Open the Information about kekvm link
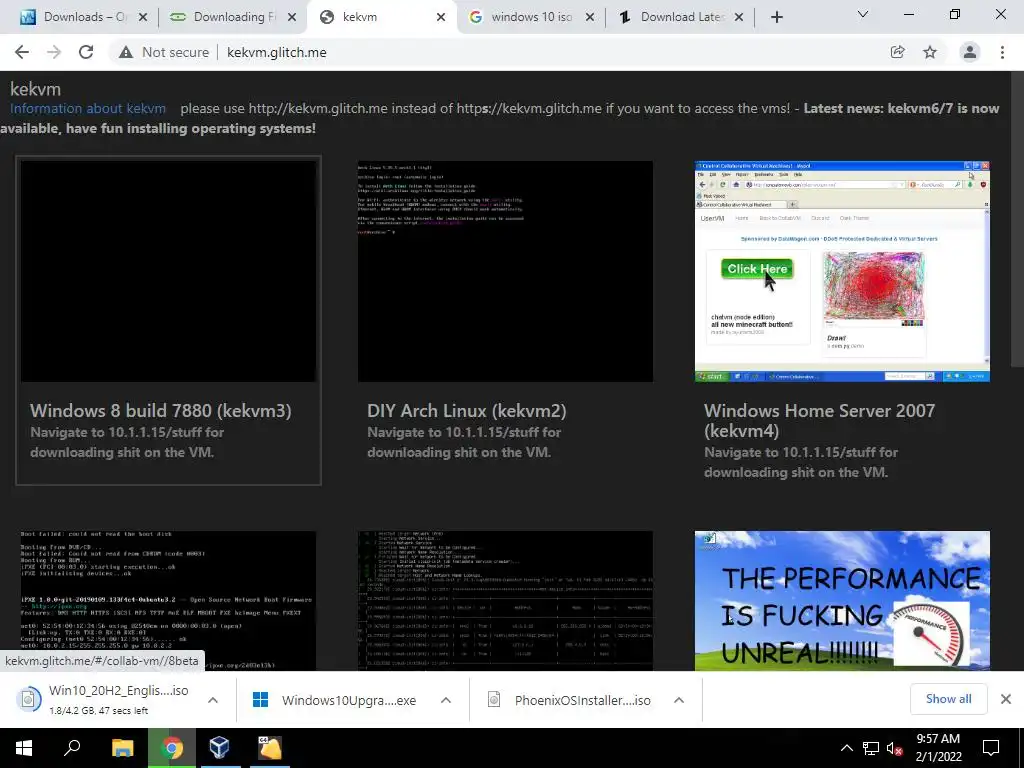The width and height of the screenshot is (1024, 768). [88, 108]
